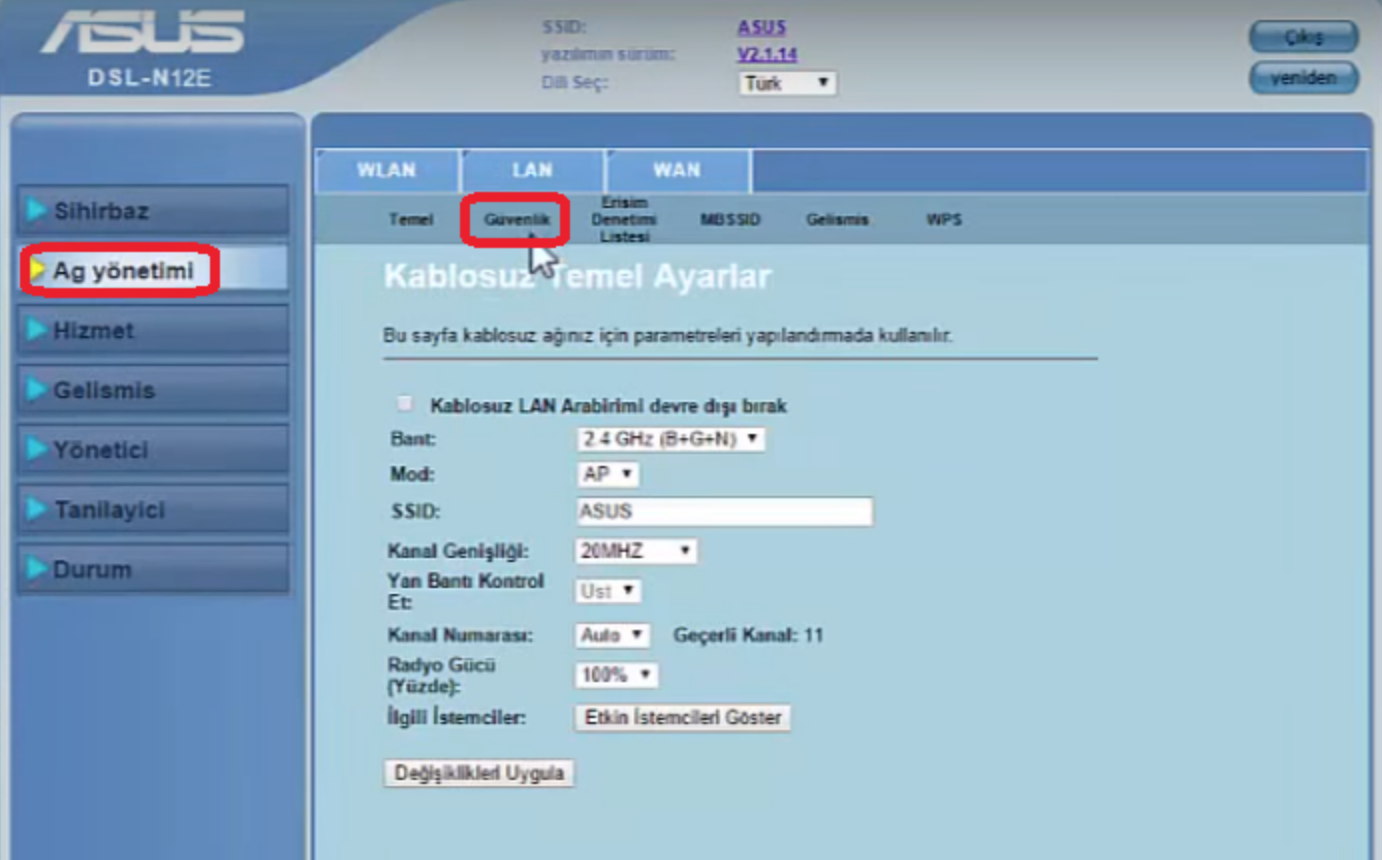Viewport: 1382px width, 860px height.
Task: Open the Sihirbaz sidebar menu
Action: (x=154, y=211)
